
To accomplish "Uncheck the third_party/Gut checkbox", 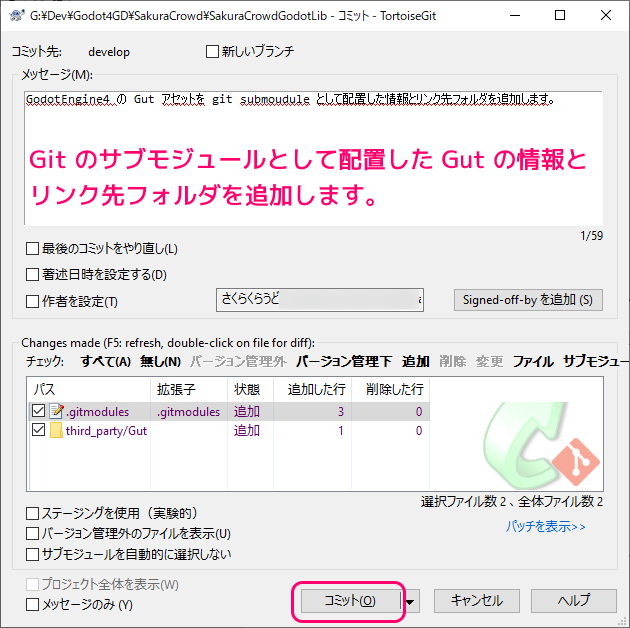I will tap(39, 430).
